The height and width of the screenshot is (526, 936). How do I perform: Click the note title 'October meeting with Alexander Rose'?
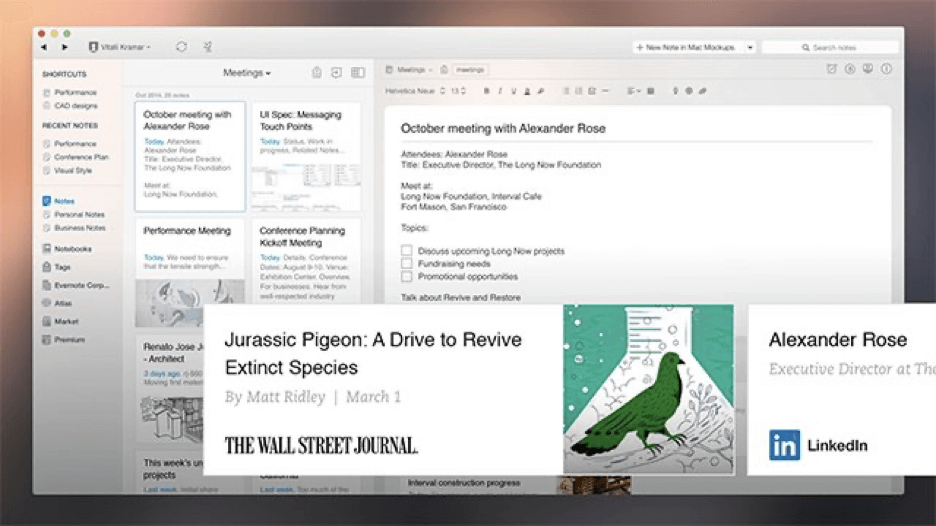pos(503,128)
